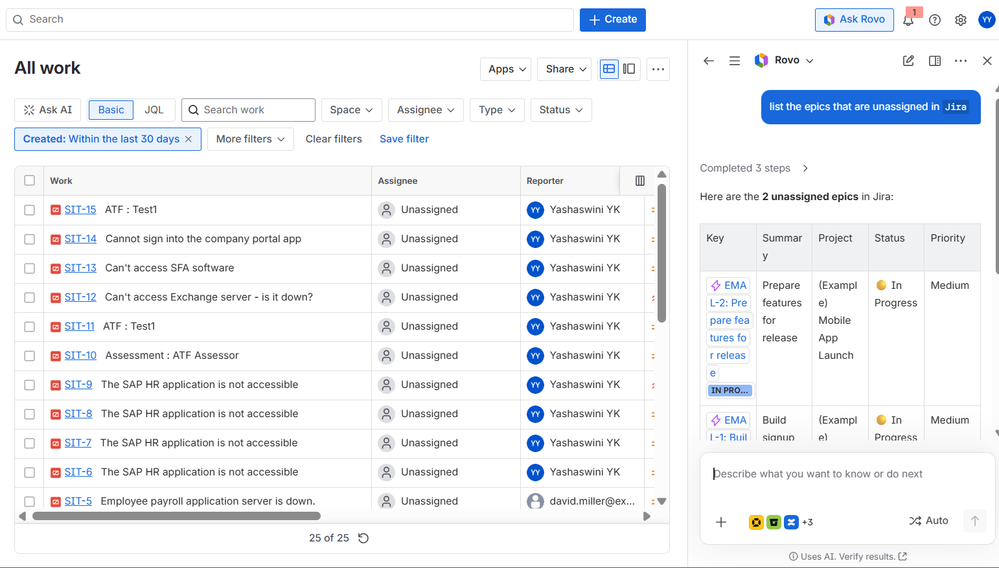Focus the top Search field

pyautogui.click(x=290, y=20)
